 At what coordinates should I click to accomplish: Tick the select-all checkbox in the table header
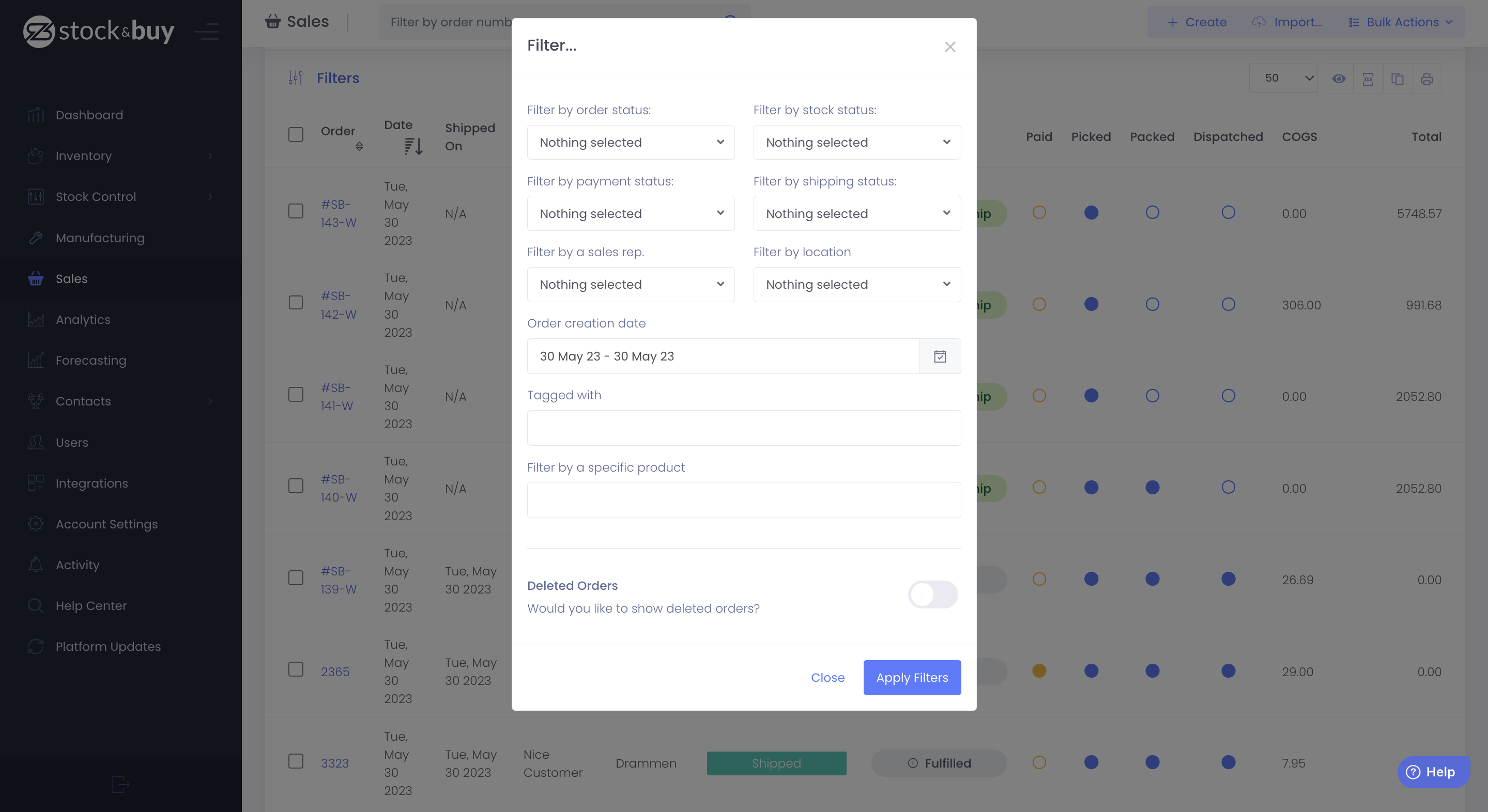tap(296, 134)
